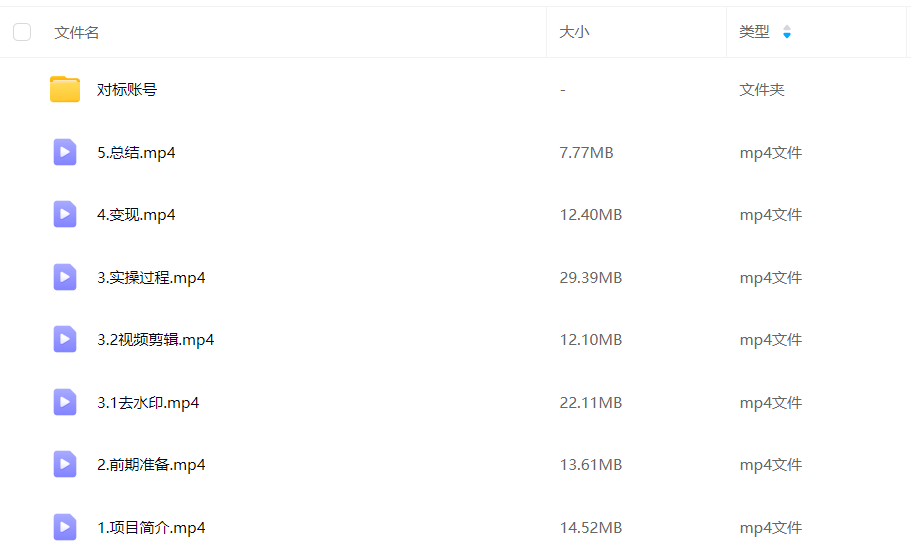911x557 pixels.
Task: Sort files by 文件名 column header
Action: pos(77,32)
